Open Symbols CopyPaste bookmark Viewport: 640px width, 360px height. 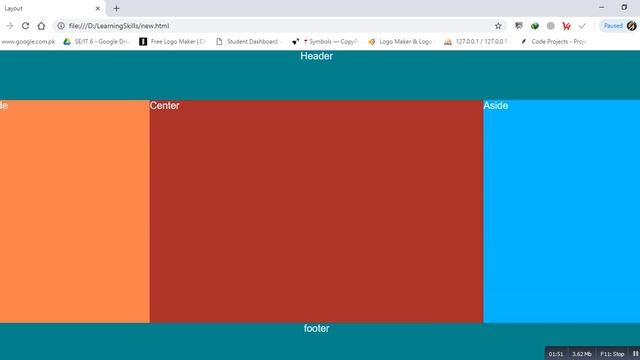pyautogui.click(x=325, y=42)
